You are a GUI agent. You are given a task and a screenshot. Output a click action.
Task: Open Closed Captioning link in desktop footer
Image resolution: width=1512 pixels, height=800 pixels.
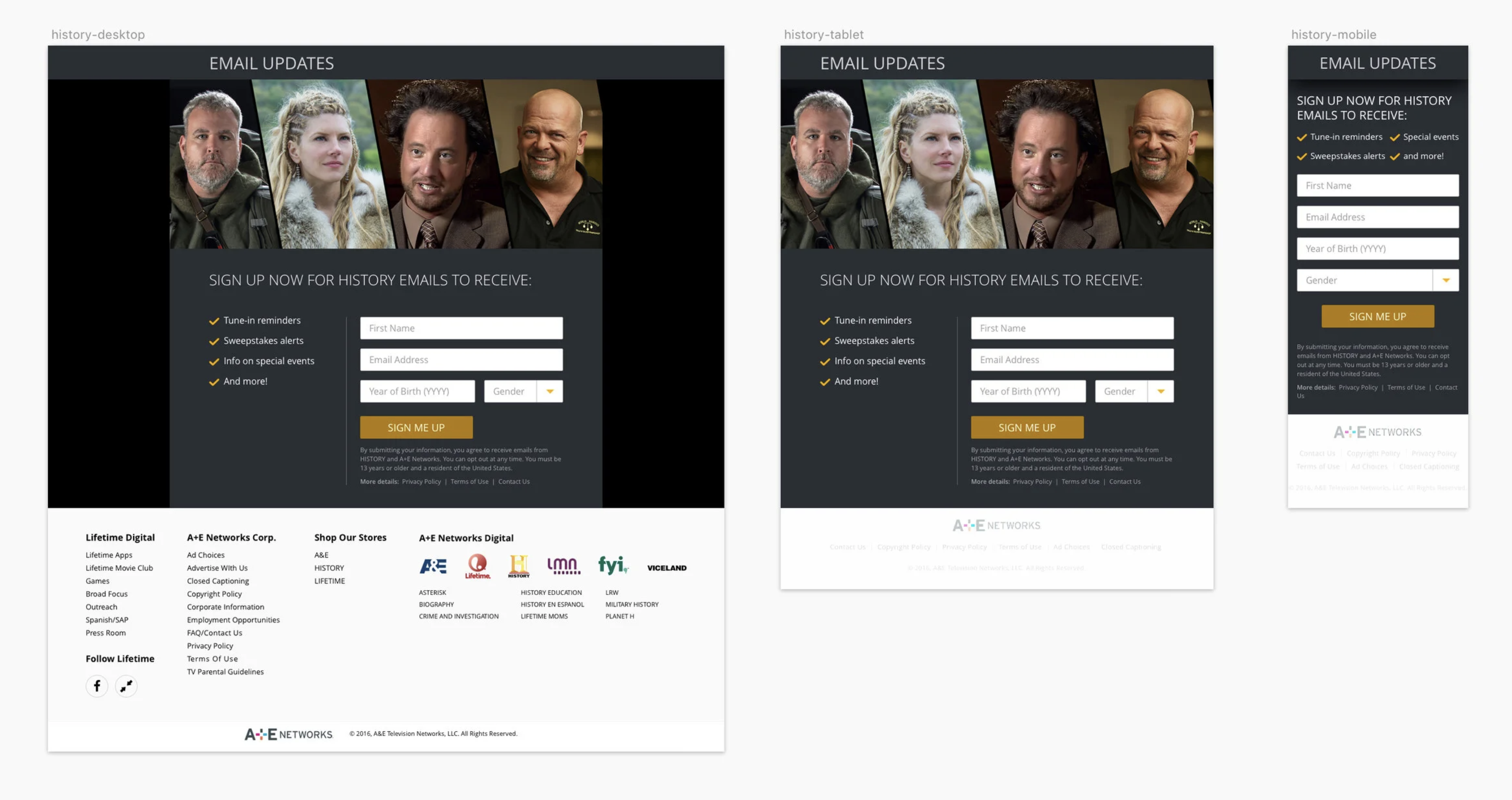click(x=218, y=581)
